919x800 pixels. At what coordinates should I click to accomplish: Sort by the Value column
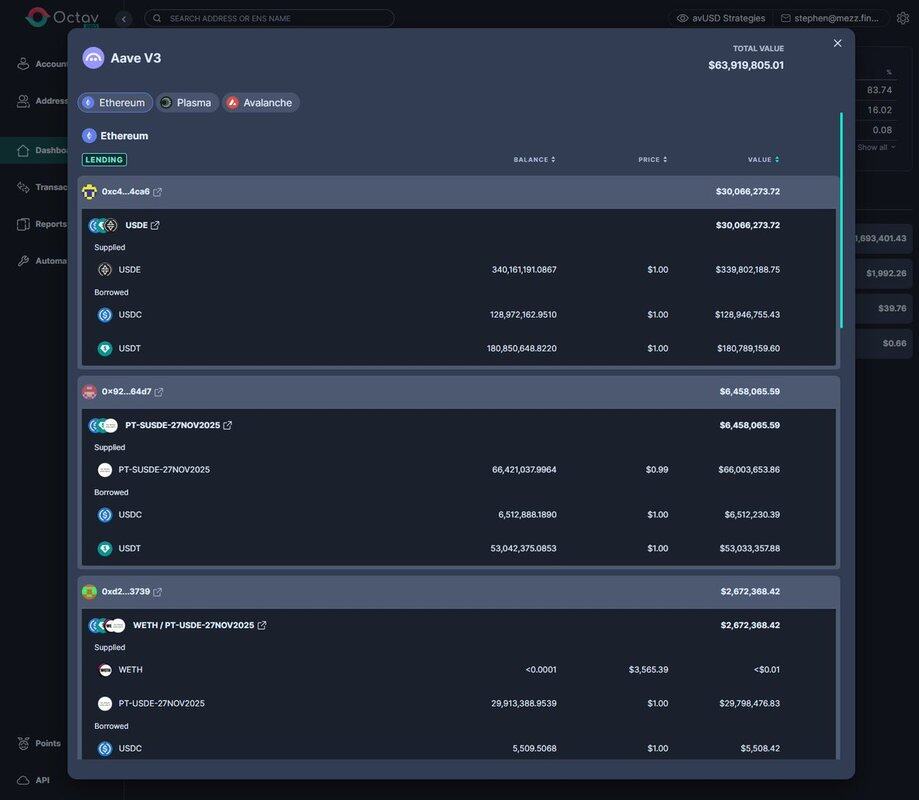pos(763,160)
